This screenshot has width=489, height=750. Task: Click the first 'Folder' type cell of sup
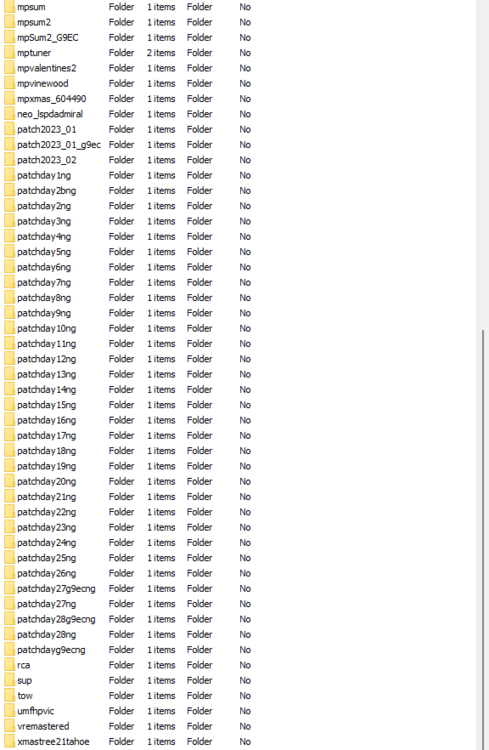(122, 681)
